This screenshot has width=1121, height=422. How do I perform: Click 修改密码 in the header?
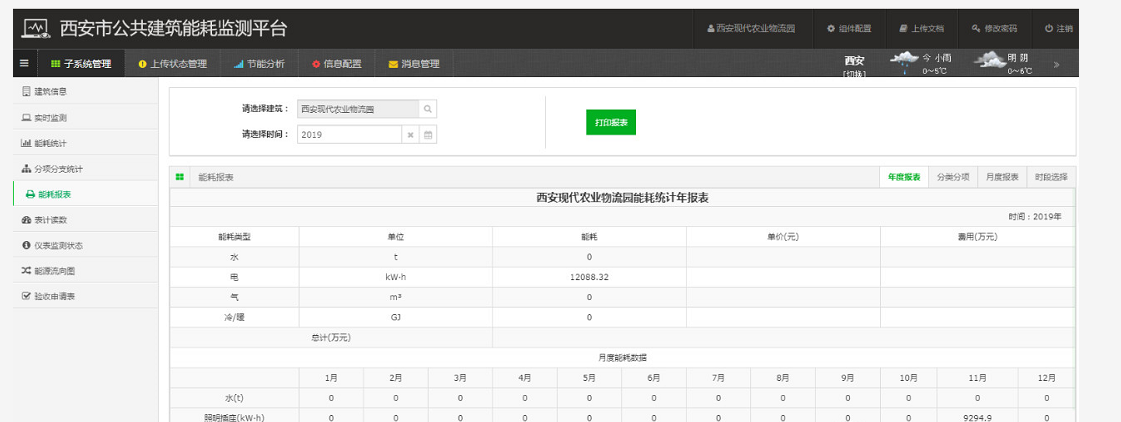click(x=994, y=29)
